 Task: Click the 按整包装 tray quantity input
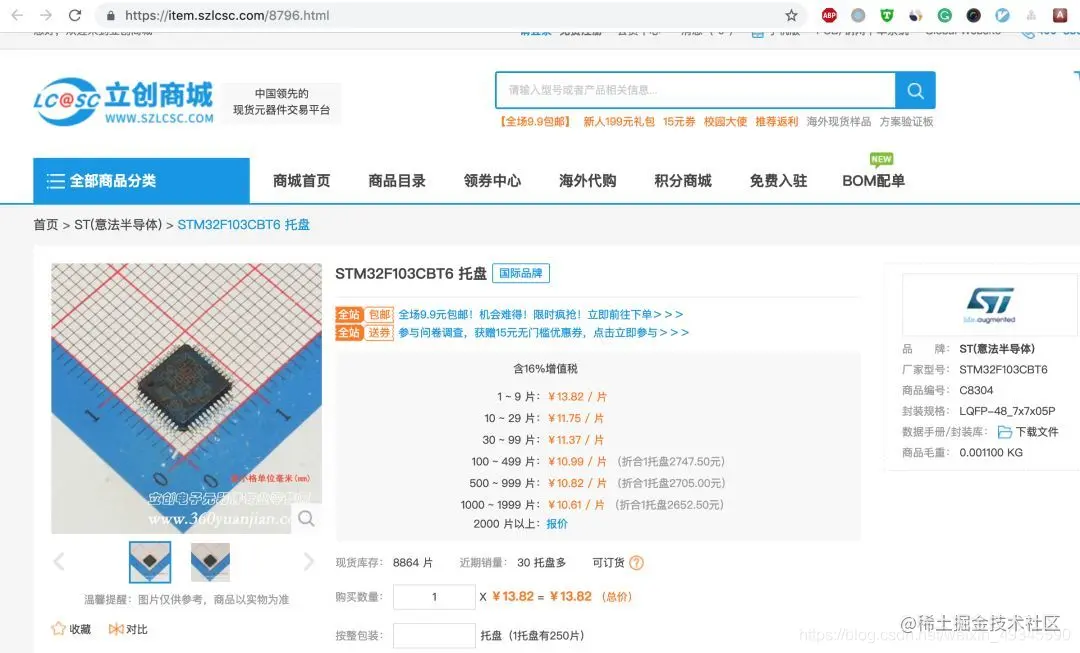(x=434, y=636)
